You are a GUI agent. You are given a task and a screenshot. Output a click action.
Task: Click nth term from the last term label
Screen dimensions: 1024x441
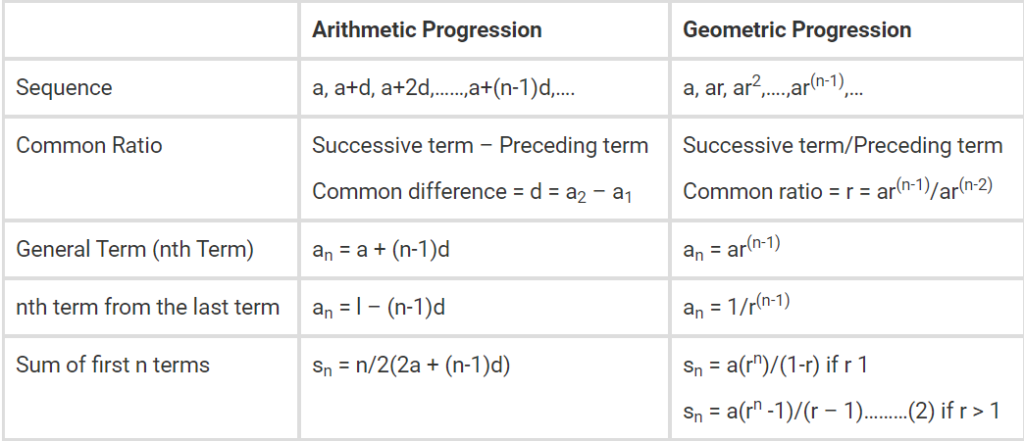coord(148,306)
